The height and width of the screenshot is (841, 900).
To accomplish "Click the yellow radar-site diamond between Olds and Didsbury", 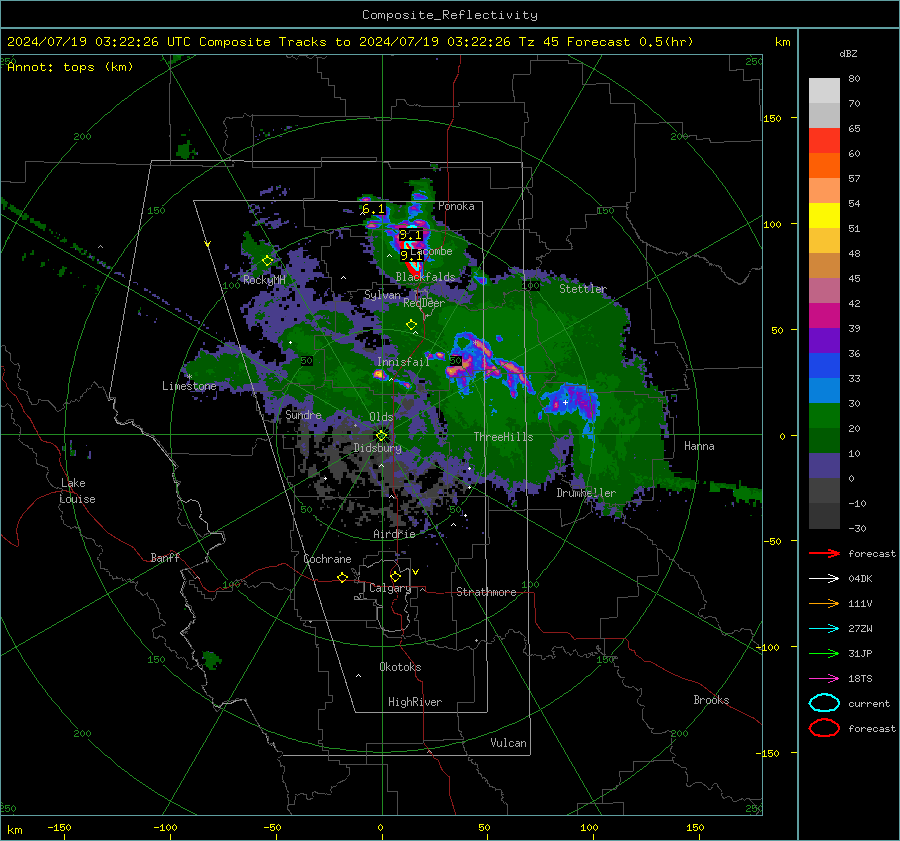I will pyautogui.click(x=381, y=435).
